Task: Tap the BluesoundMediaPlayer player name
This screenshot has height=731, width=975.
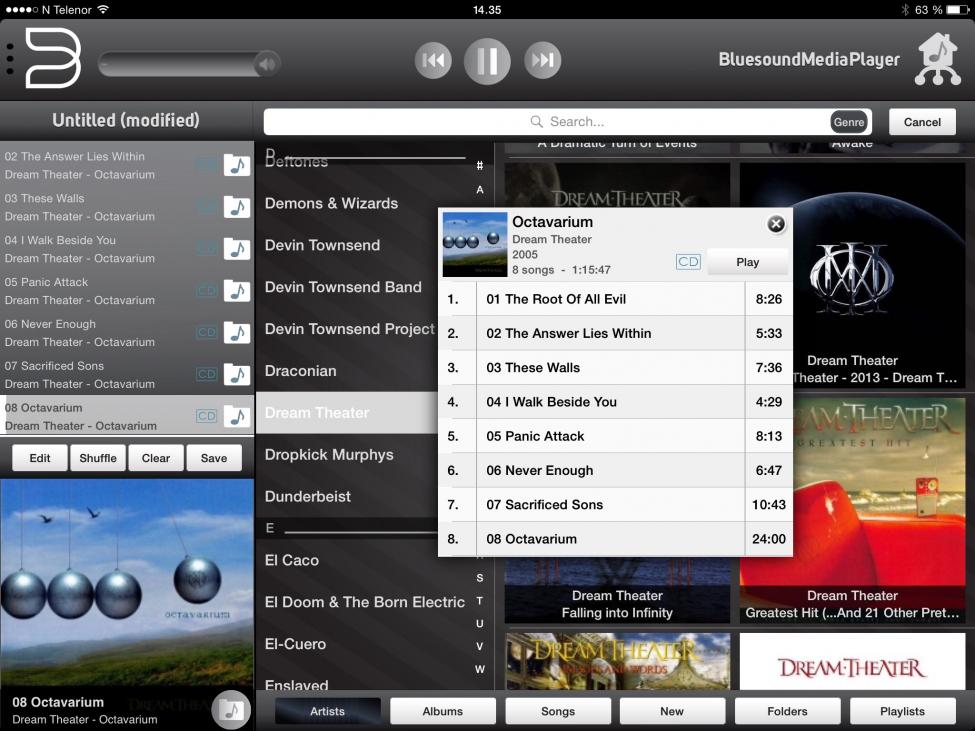Action: coord(809,60)
